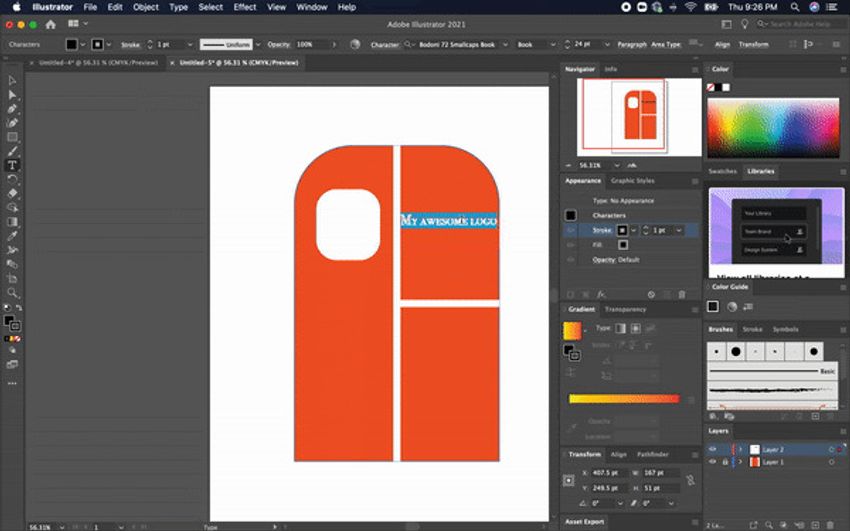Select the Type tool in toolbar
The image size is (850, 531).
[12, 165]
